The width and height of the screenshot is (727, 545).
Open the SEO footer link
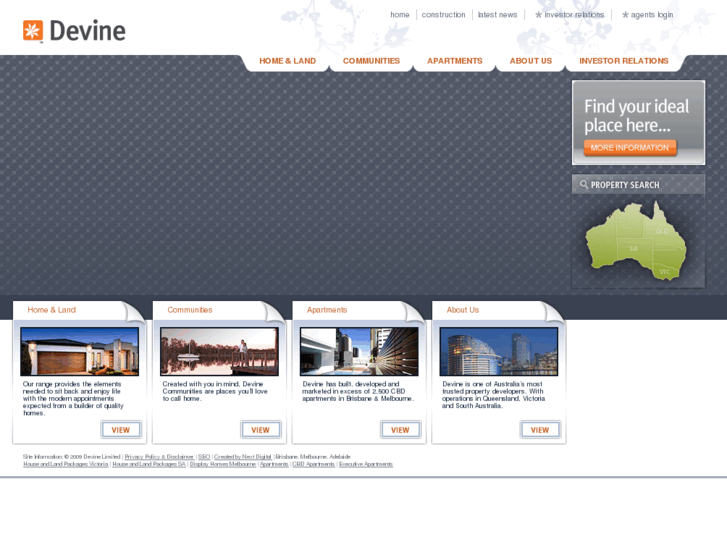[x=204, y=457]
